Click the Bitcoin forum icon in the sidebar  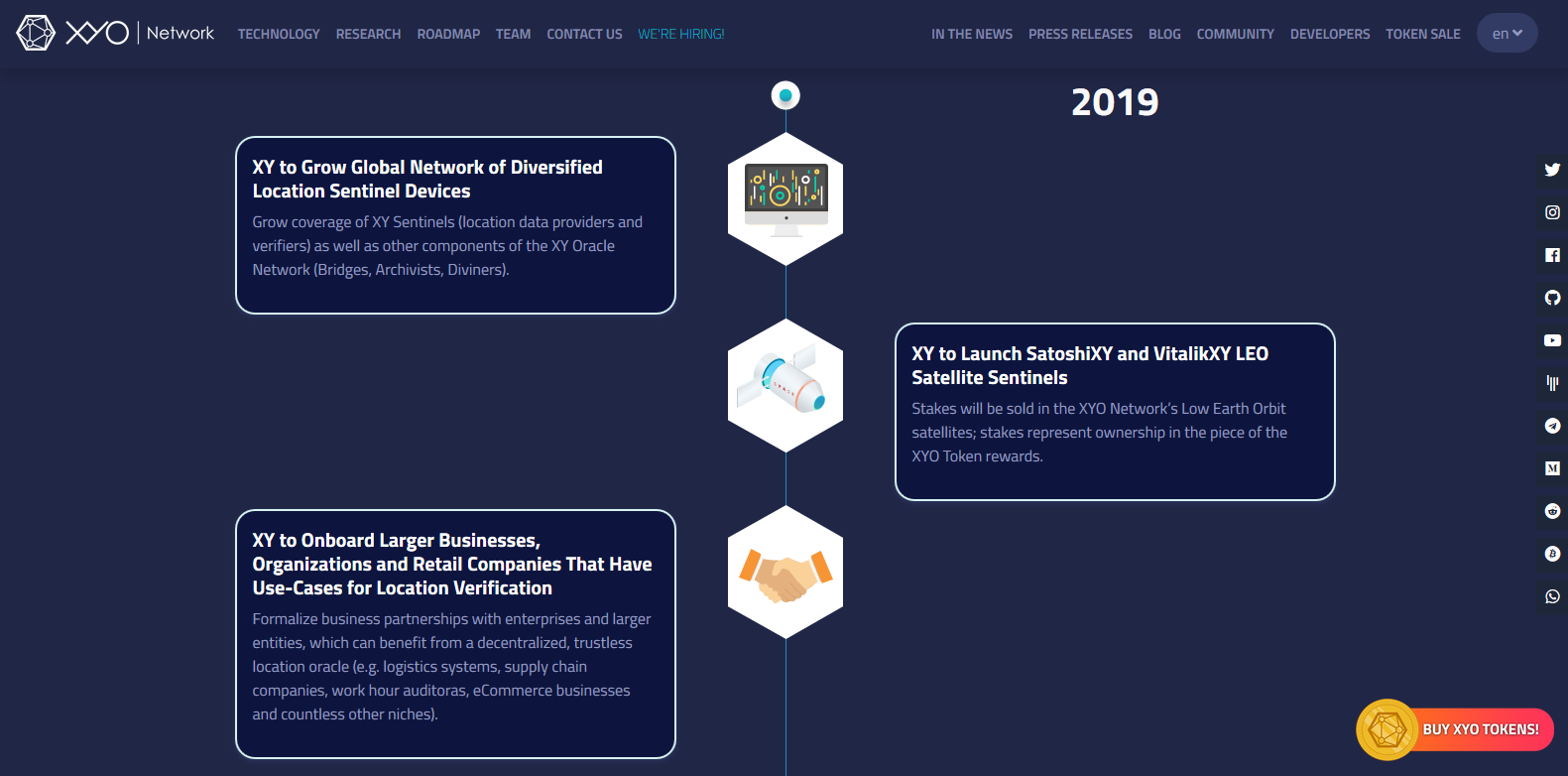click(1552, 554)
